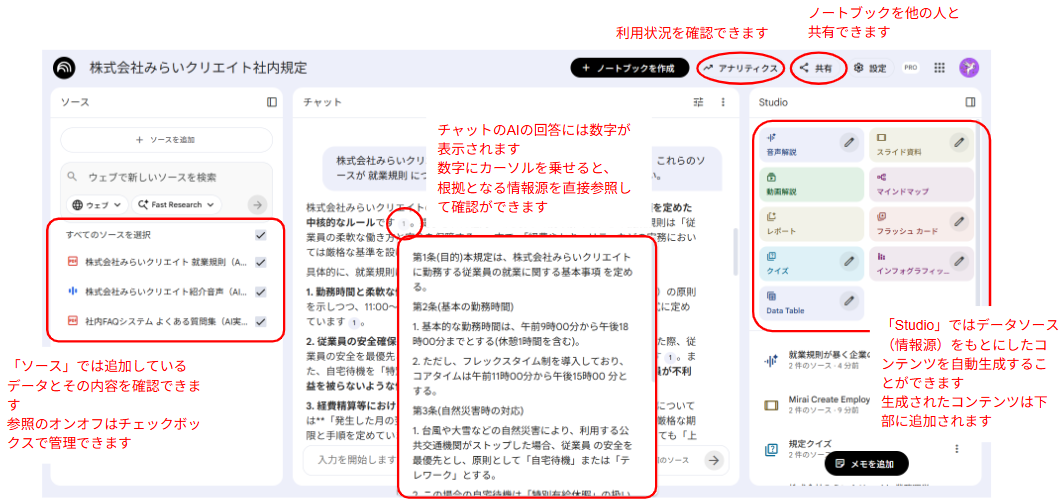Edit the 音声解説 tile via pencil icon

tap(849, 142)
